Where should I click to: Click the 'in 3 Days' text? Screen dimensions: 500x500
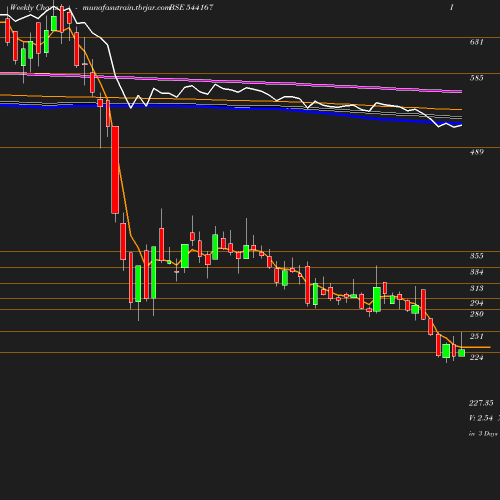point(483,434)
